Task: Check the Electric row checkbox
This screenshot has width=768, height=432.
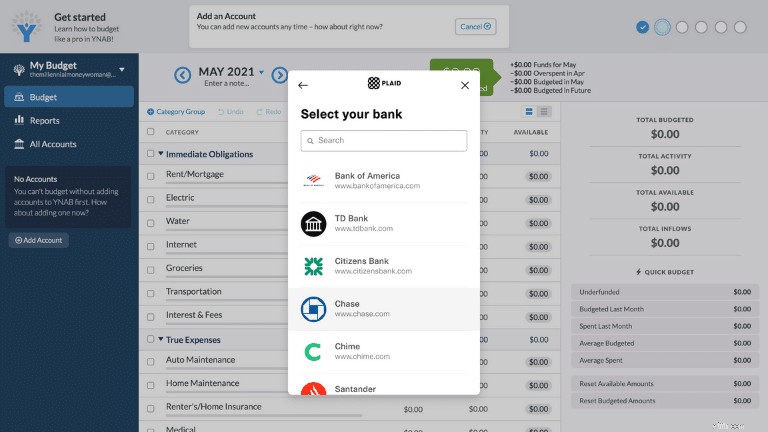Action: pyautogui.click(x=150, y=200)
